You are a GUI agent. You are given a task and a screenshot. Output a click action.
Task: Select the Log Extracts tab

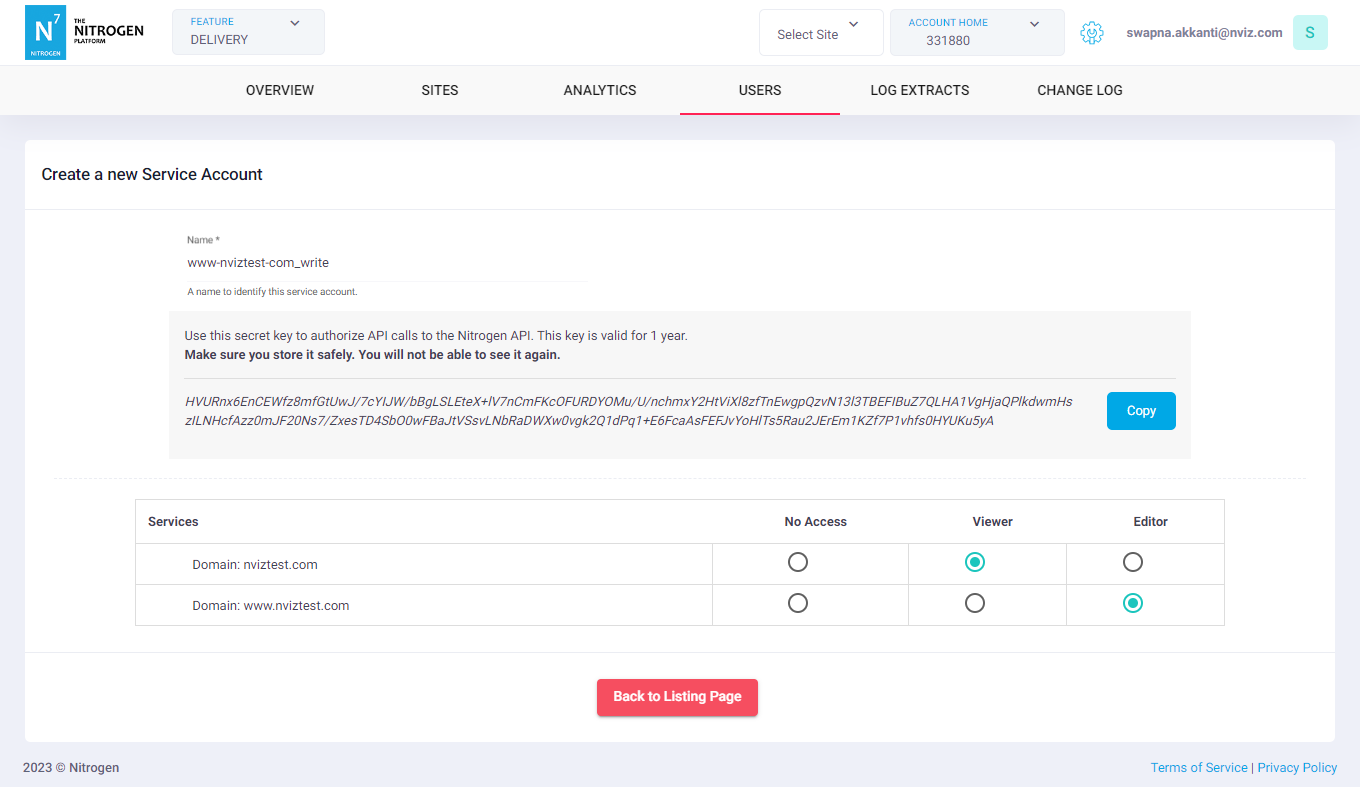tap(919, 90)
